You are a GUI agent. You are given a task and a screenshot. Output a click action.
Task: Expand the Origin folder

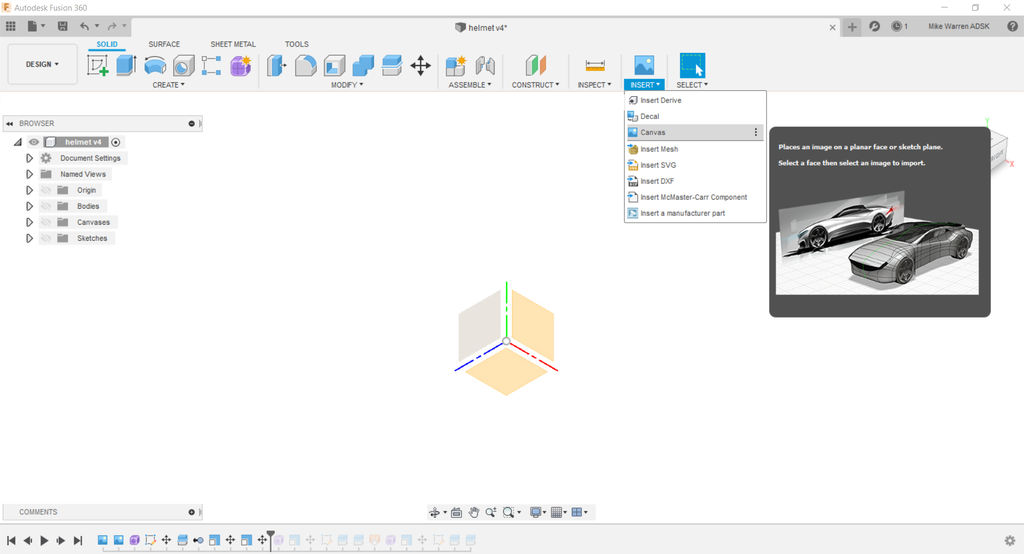(x=29, y=190)
